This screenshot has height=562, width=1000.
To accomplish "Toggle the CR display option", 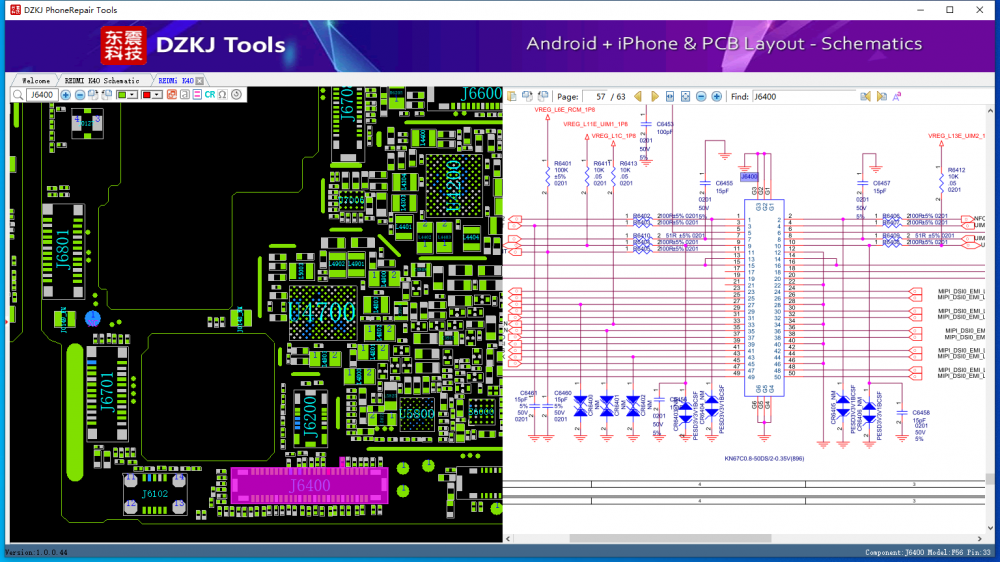I will coord(210,95).
